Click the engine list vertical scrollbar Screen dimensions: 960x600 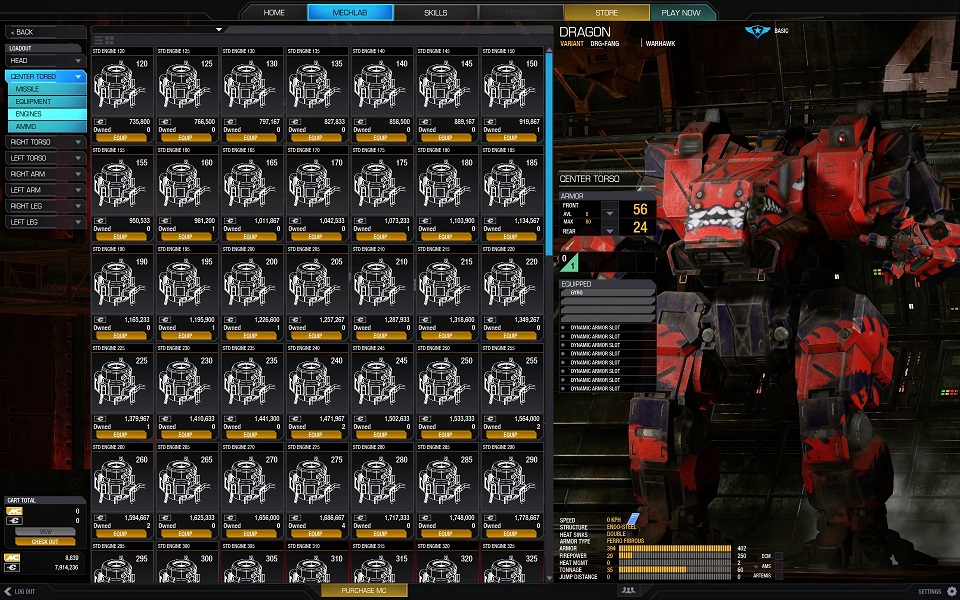click(x=549, y=153)
